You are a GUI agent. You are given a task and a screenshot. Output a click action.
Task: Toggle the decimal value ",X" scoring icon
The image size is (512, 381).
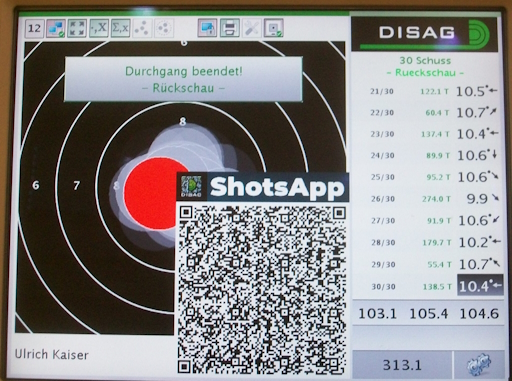pyautogui.click(x=99, y=28)
